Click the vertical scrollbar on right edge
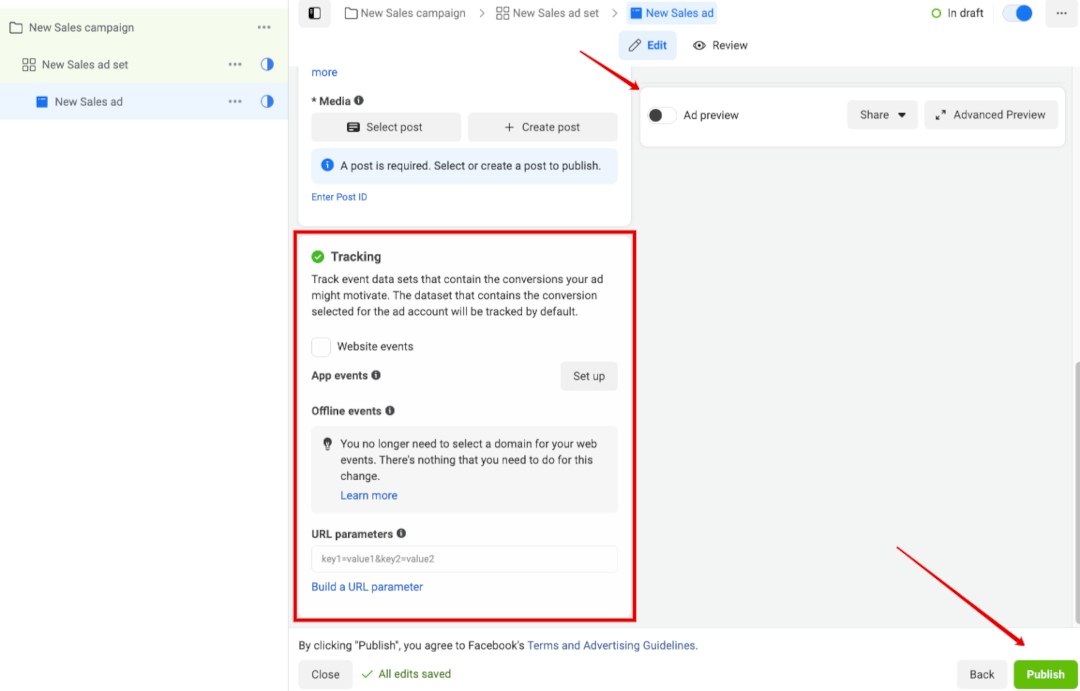Image resolution: width=1080 pixels, height=691 pixels. tap(1077, 491)
